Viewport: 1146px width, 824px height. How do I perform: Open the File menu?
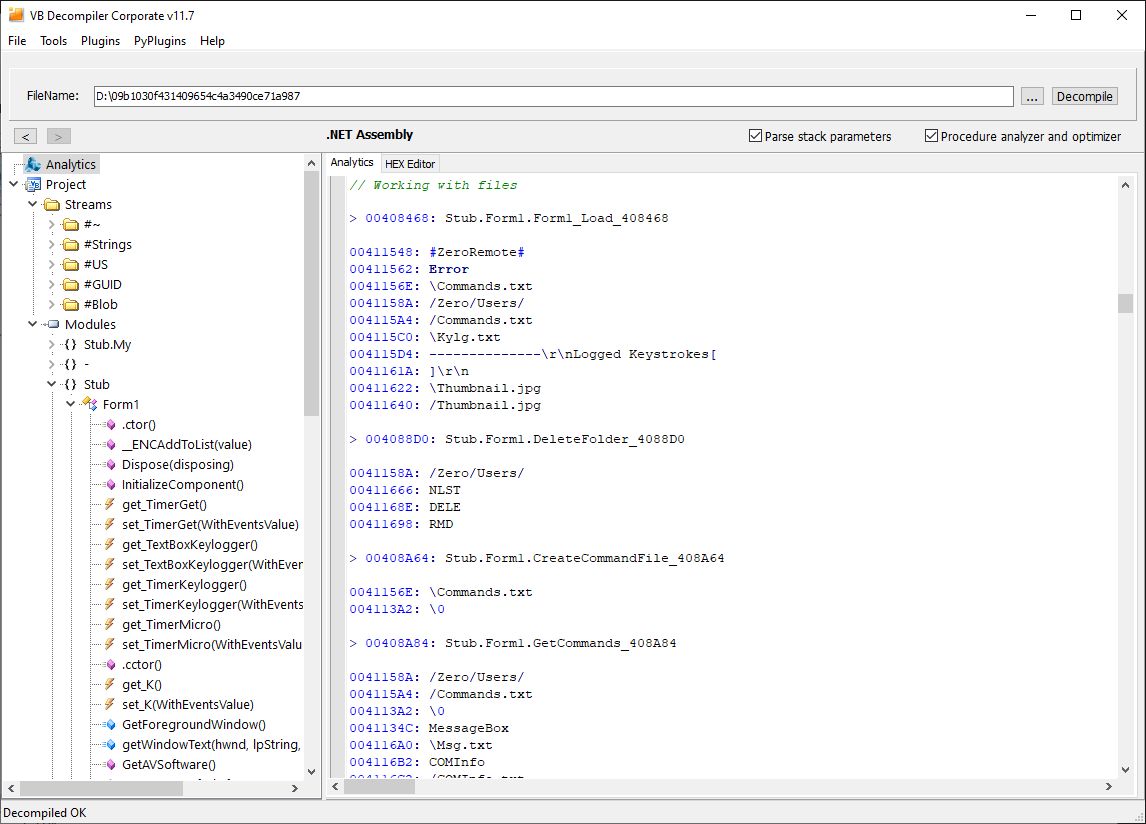(17, 41)
